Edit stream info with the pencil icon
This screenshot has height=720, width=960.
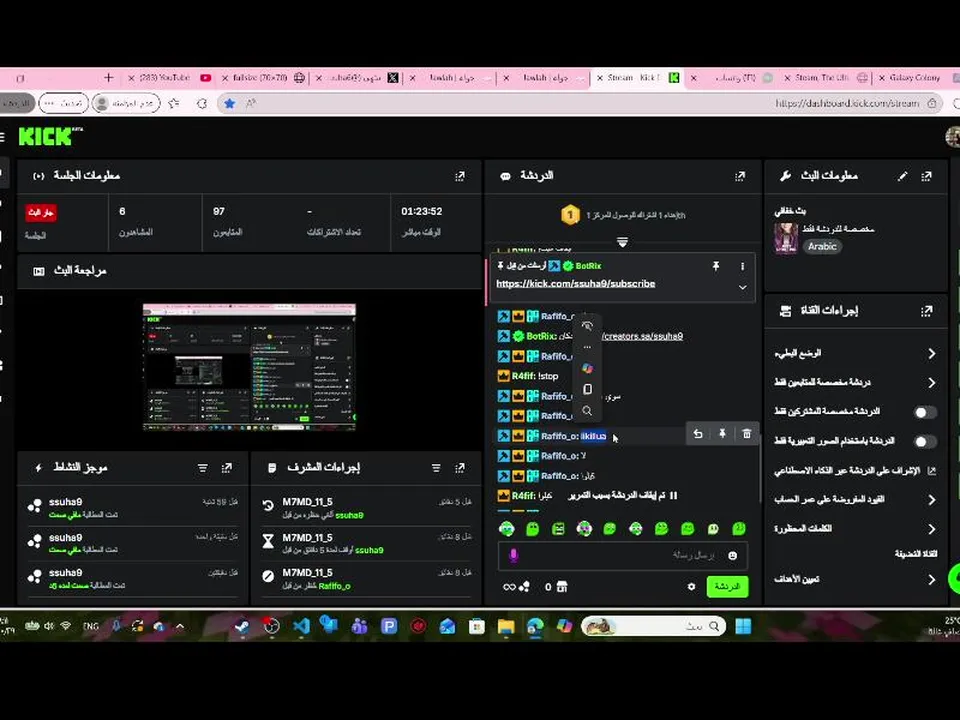coord(902,176)
